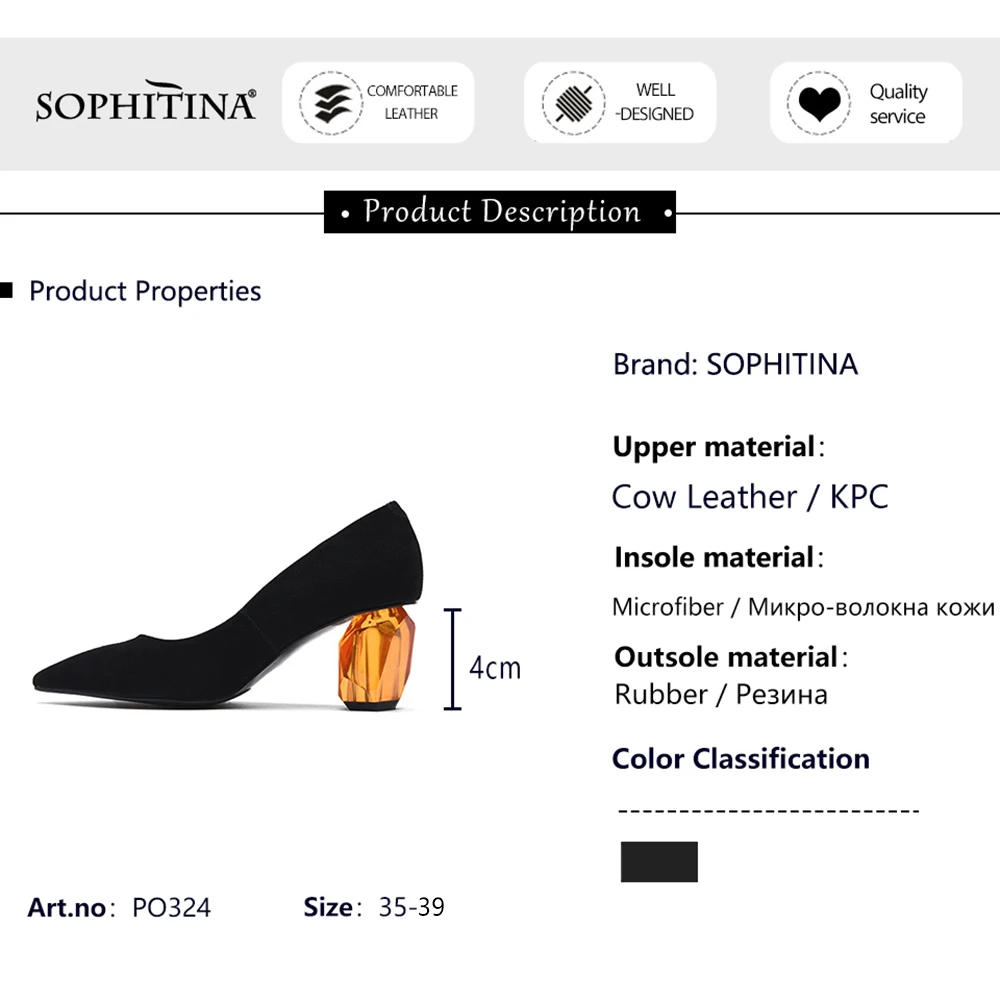The height and width of the screenshot is (1000, 1000).
Task: Open the Product Description banner
Action: click(499, 212)
